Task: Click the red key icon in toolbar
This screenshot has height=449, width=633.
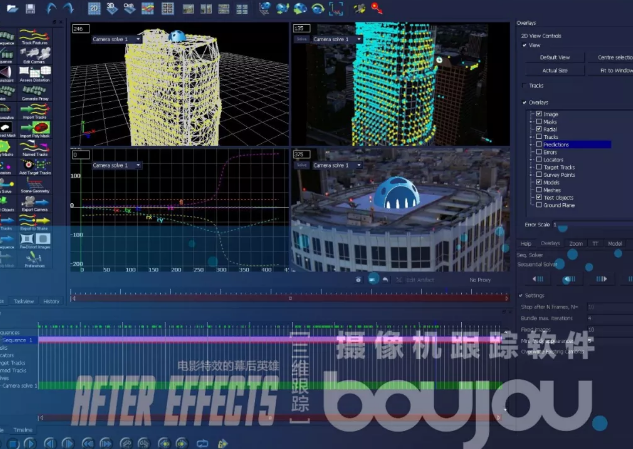Action: [377, 8]
